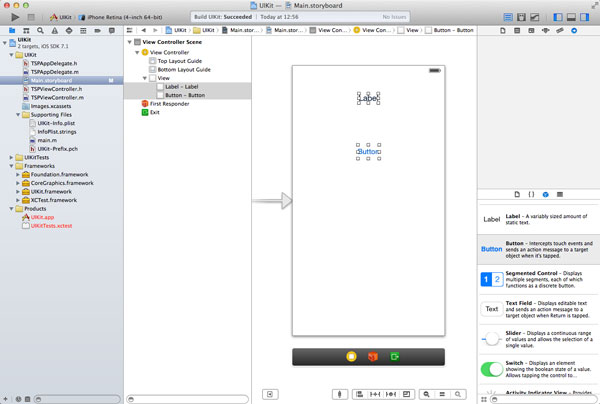This screenshot has width=600, height=404.
Task: Click the navigator filter field
Action: click(78, 399)
